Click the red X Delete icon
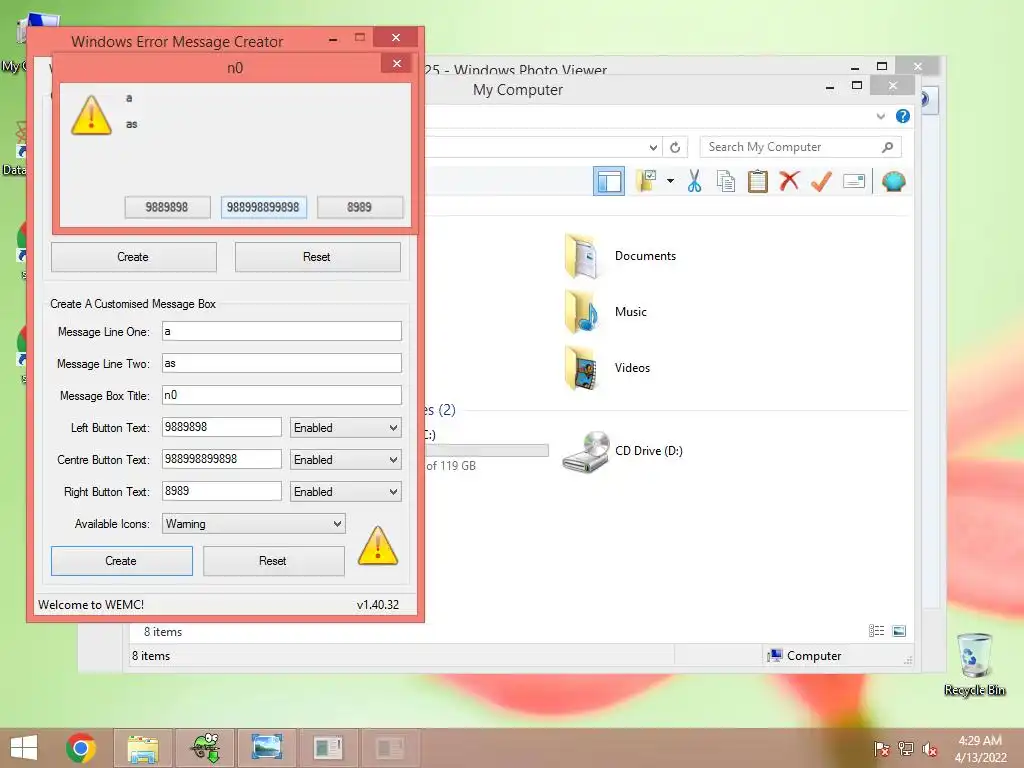Screen dimensions: 1024x768 click(x=789, y=181)
